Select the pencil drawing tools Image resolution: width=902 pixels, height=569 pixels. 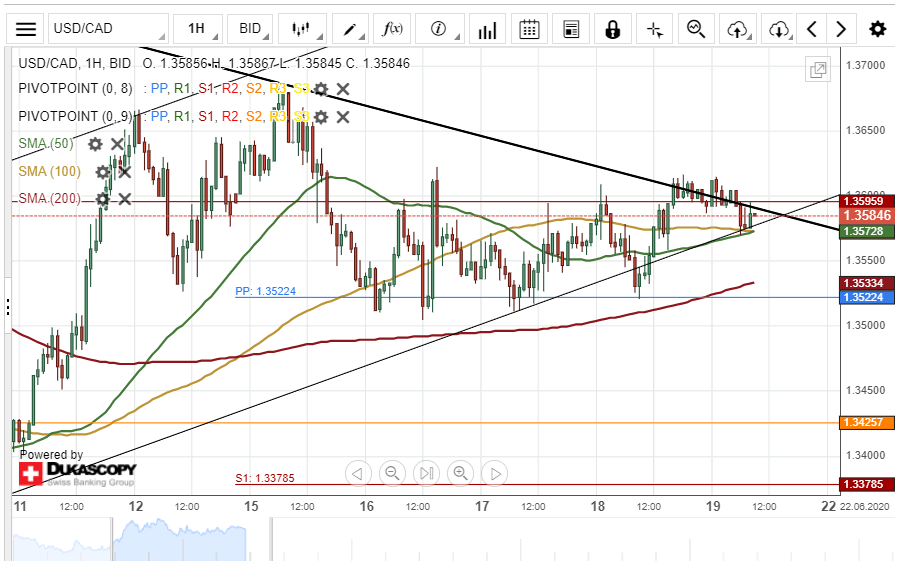[351, 29]
